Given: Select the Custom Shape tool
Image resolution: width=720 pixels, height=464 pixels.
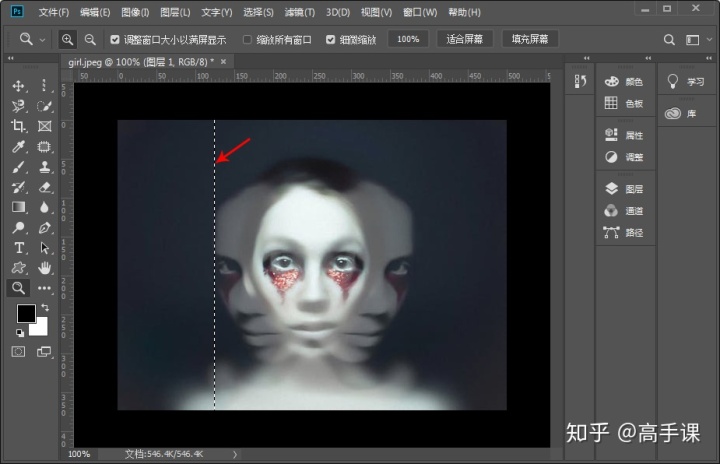Looking at the screenshot, I should [x=18, y=268].
